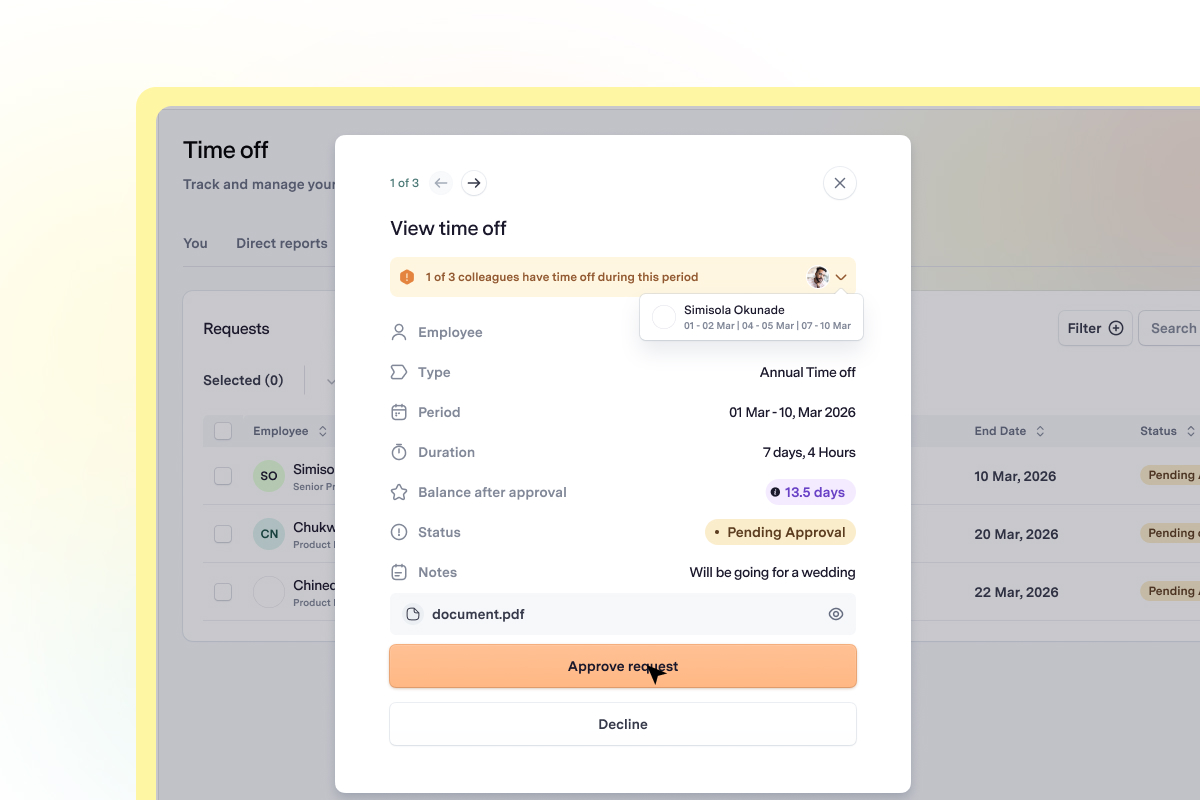Click the previous request arrow
Viewport: 1200px width, 800px height.
[441, 183]
